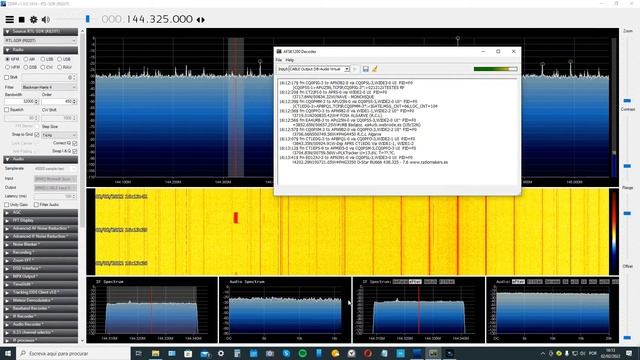Image resolution: width=640 pixels, height=360 pixels.
Task: Open the green Spotify taskbar icon
Action: pyautogui.click(x=302, y=353)
